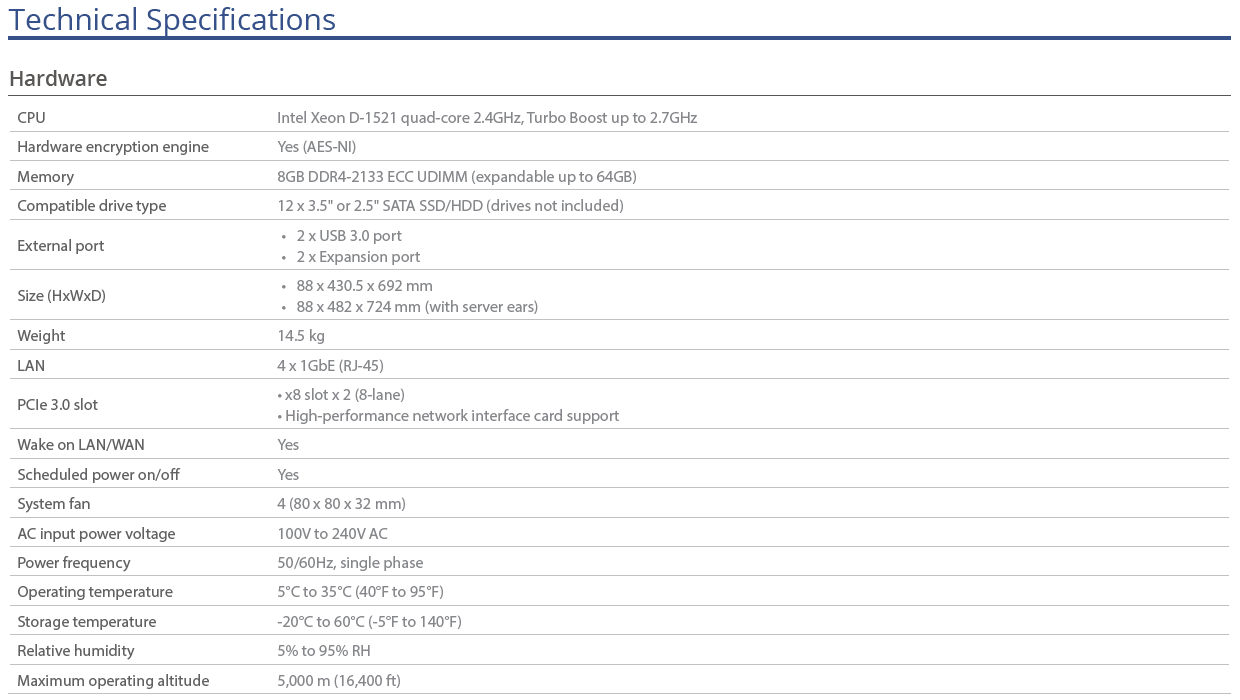Image resolution: width=1240 pixels, height=700 pixels.
Task: Click the Hardware section title
Action: coord(58,78)
